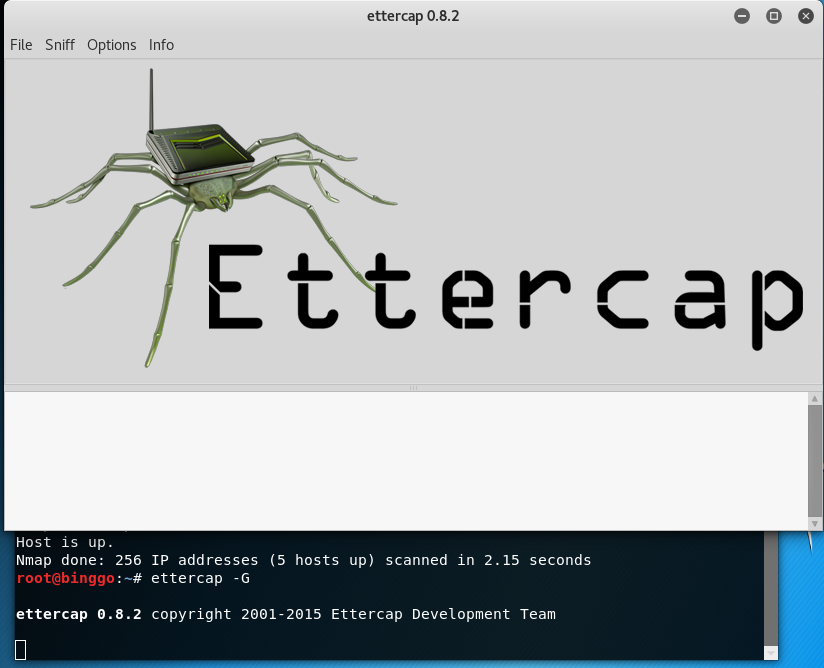Close the ettercap window
Viewport: 824px width, 668px height.
(806, 16)
